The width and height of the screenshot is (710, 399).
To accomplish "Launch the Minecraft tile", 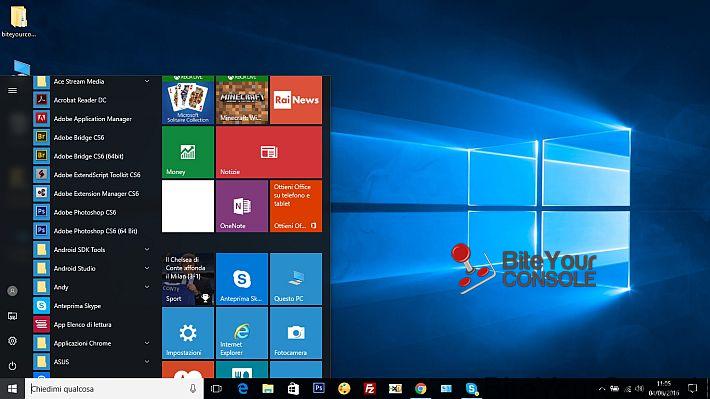I will tap(242, 100).
